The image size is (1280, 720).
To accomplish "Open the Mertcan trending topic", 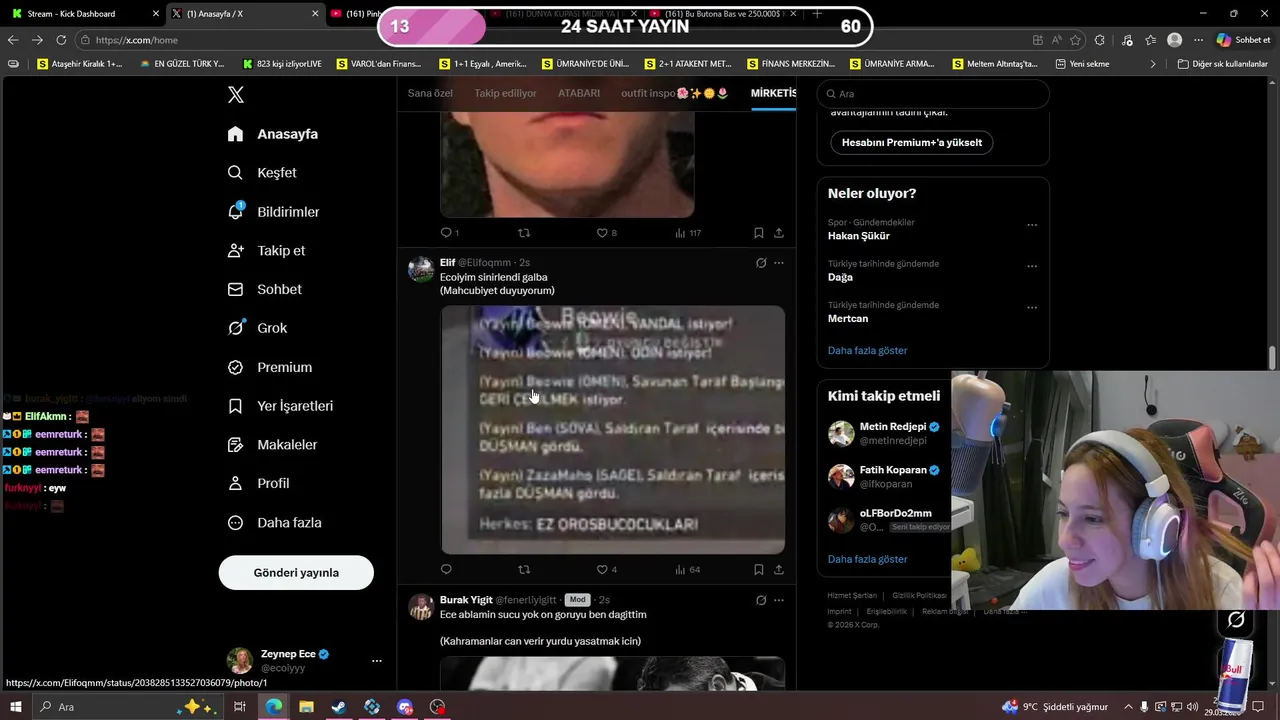I will click(x=848, y=318).
